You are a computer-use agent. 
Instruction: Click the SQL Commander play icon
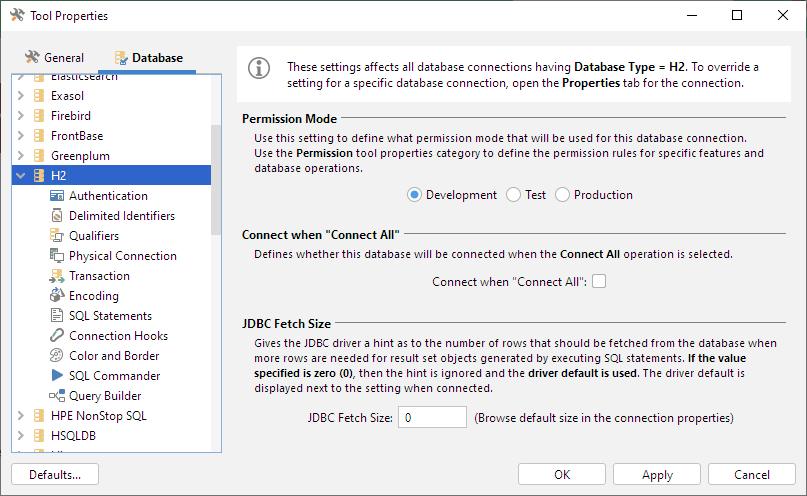click(57, 376)
